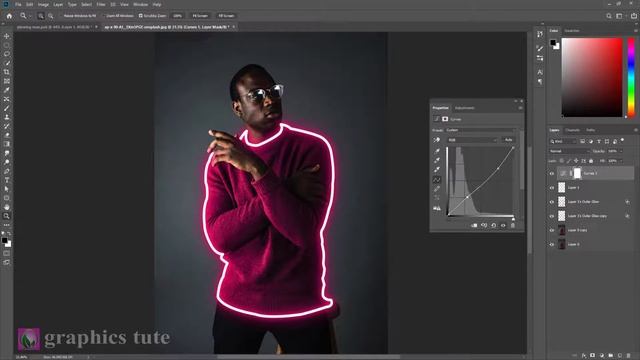Select the Clone Stamp tool
This screenshot has width=640, height=360.
7,117
